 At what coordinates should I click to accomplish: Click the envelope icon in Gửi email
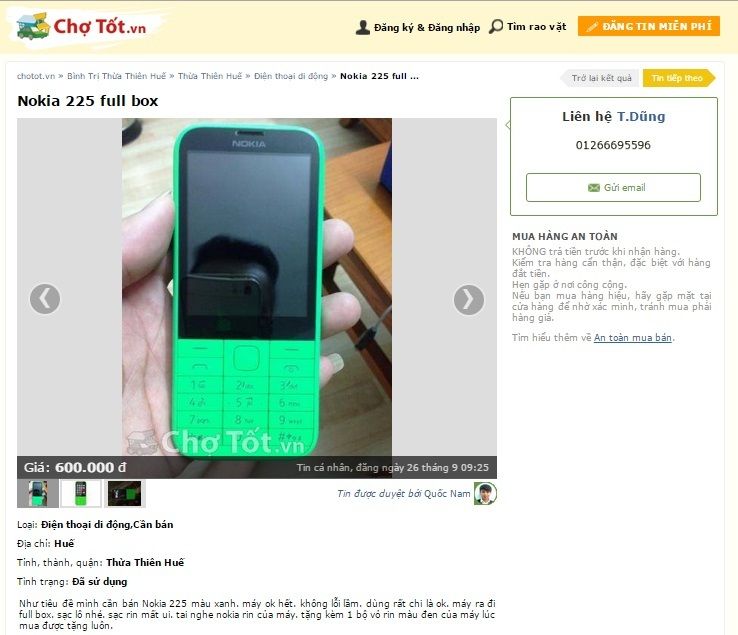tap(594, 188)
